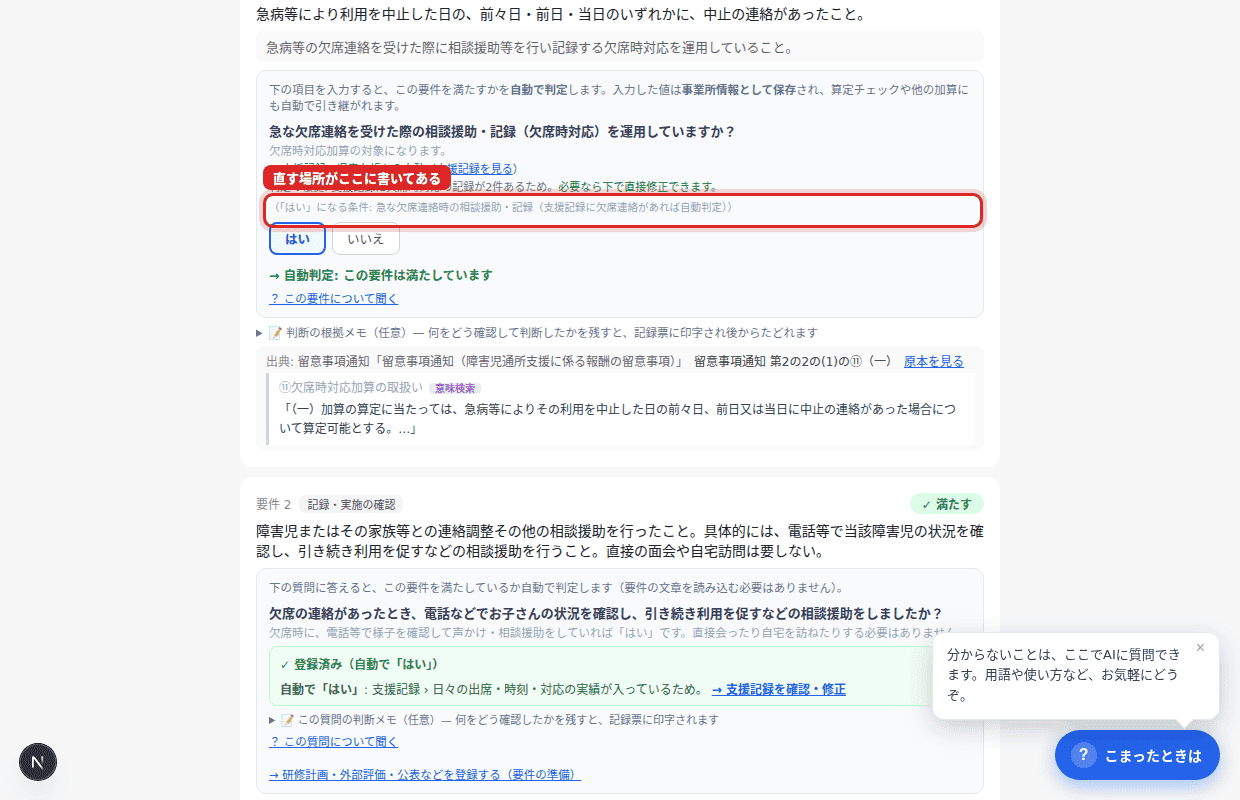
Task: Select the いいえ answer button
Action: 365,239
